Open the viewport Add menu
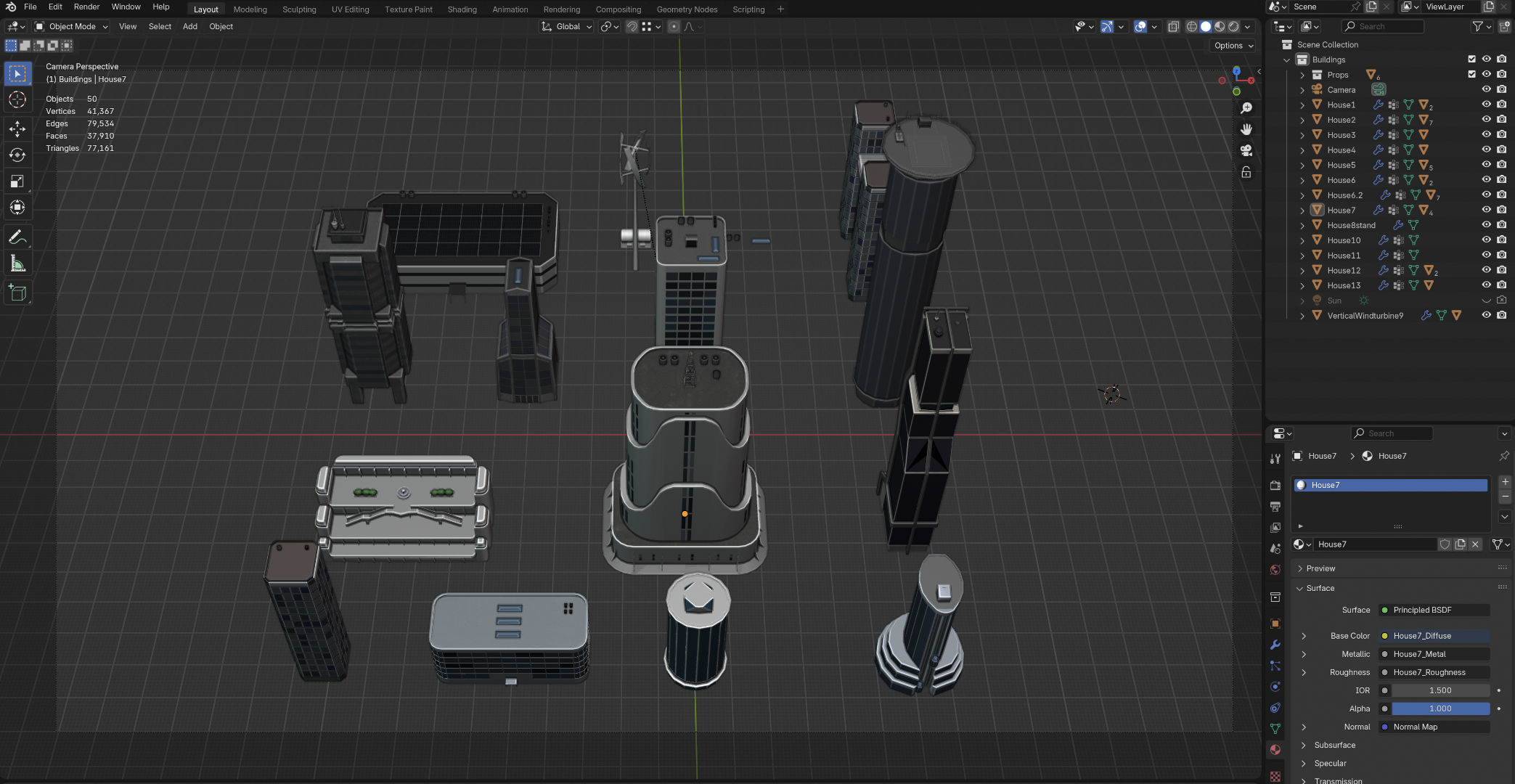This screenshot has height=784, width=1515. [x=189, y=27]
